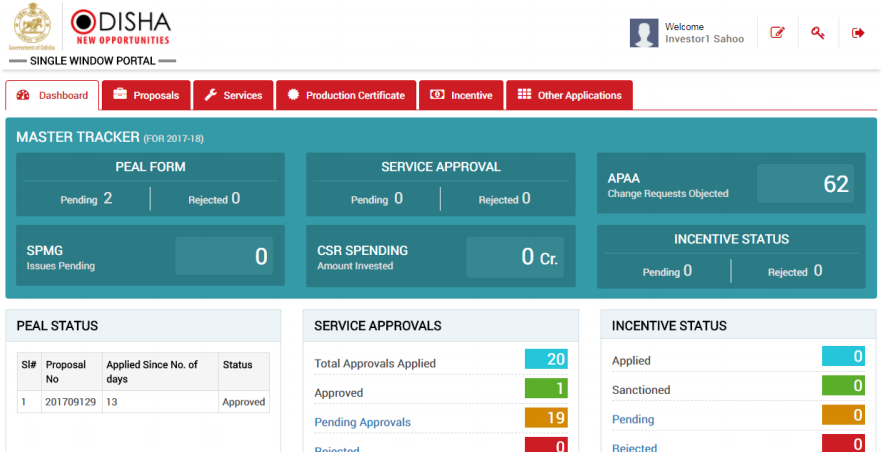
Task: Click the user avatar picture
Action: [x=644, y=33]
